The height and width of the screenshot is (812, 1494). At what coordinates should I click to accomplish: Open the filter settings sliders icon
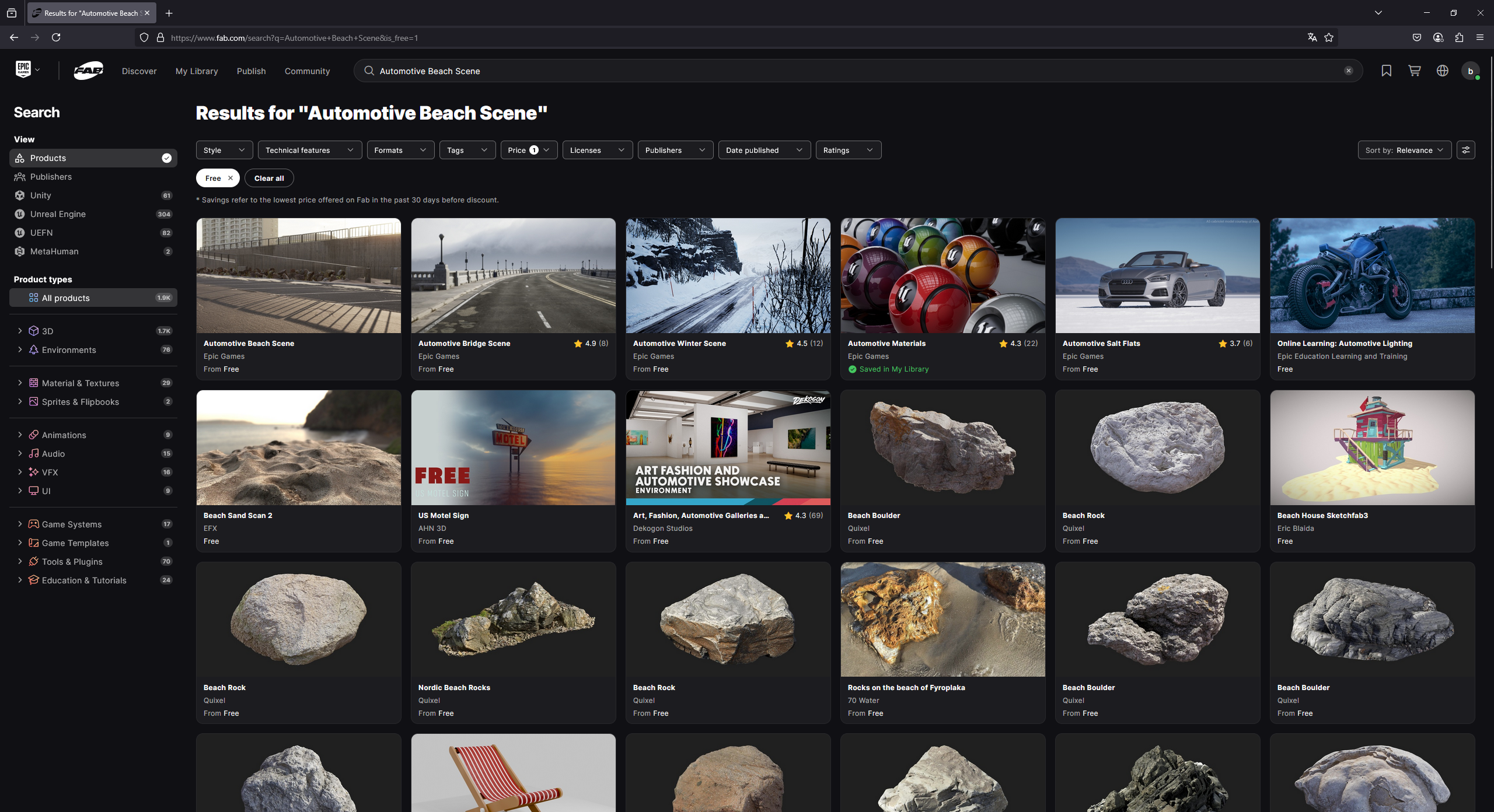pos(1465,150)
